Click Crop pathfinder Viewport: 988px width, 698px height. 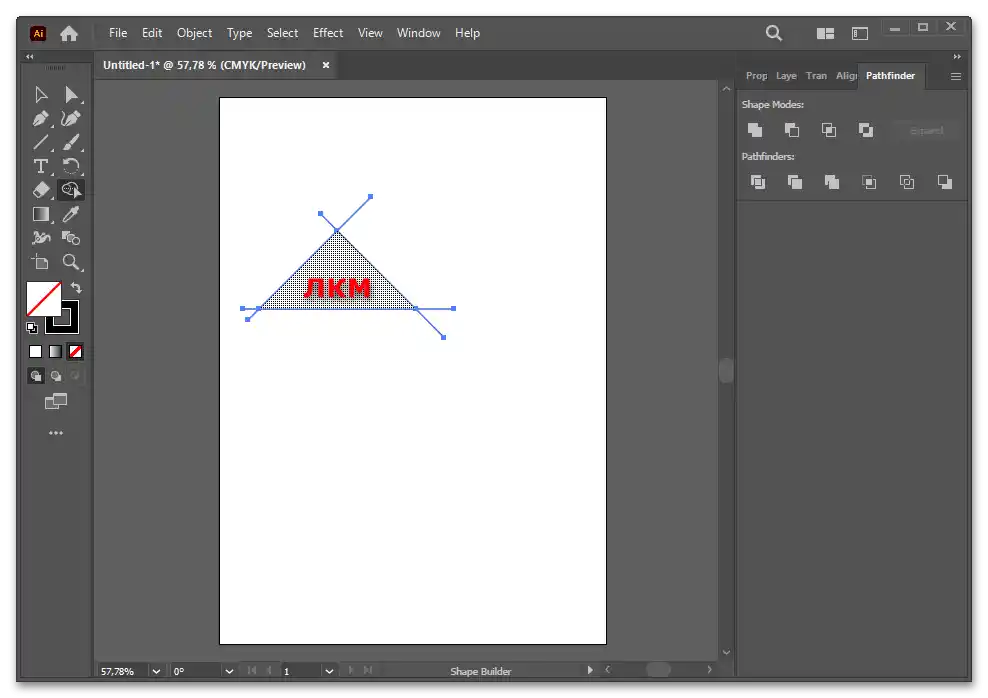click(870, 182)
